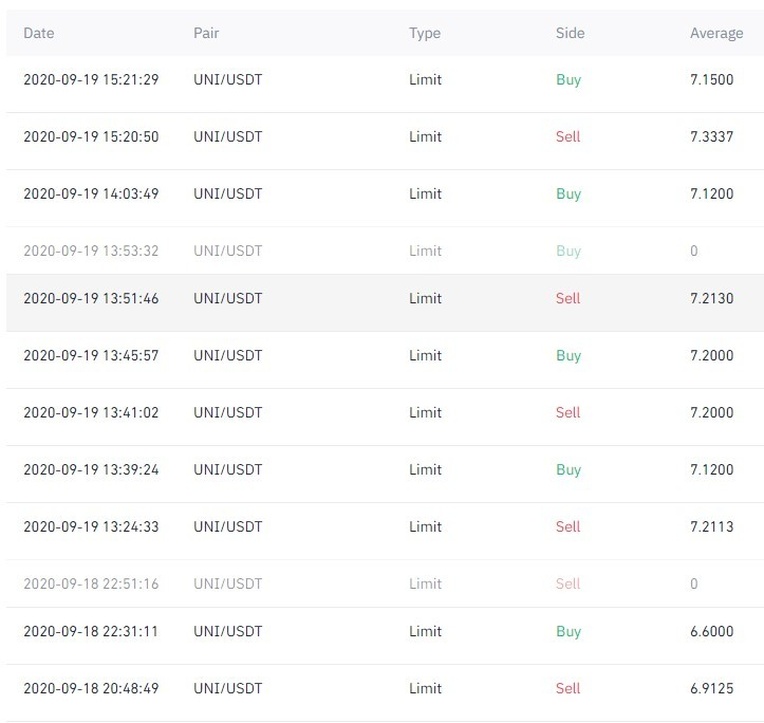
Task: Select the faded 2020-09-18 22:51:16 order
Action: pos(91,583)
